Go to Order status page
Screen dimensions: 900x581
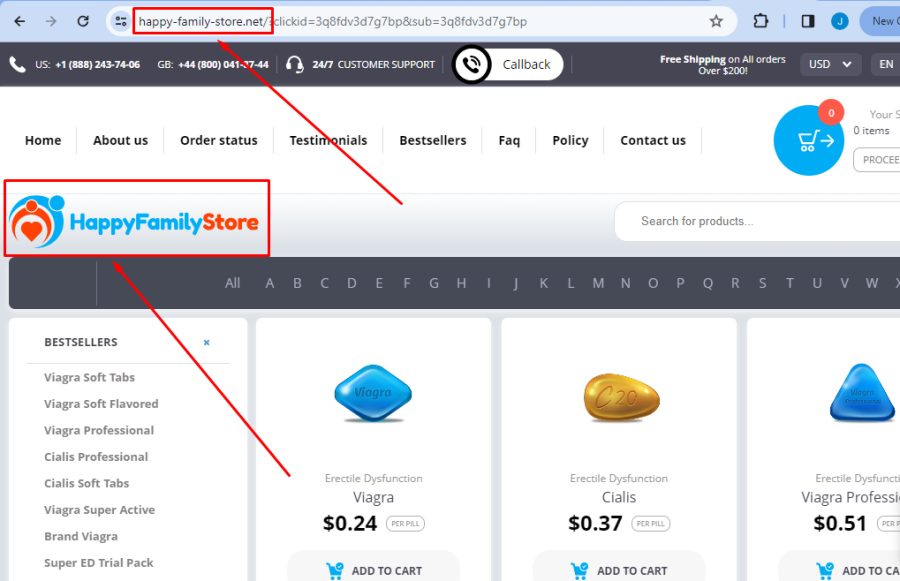pos(218,140)
